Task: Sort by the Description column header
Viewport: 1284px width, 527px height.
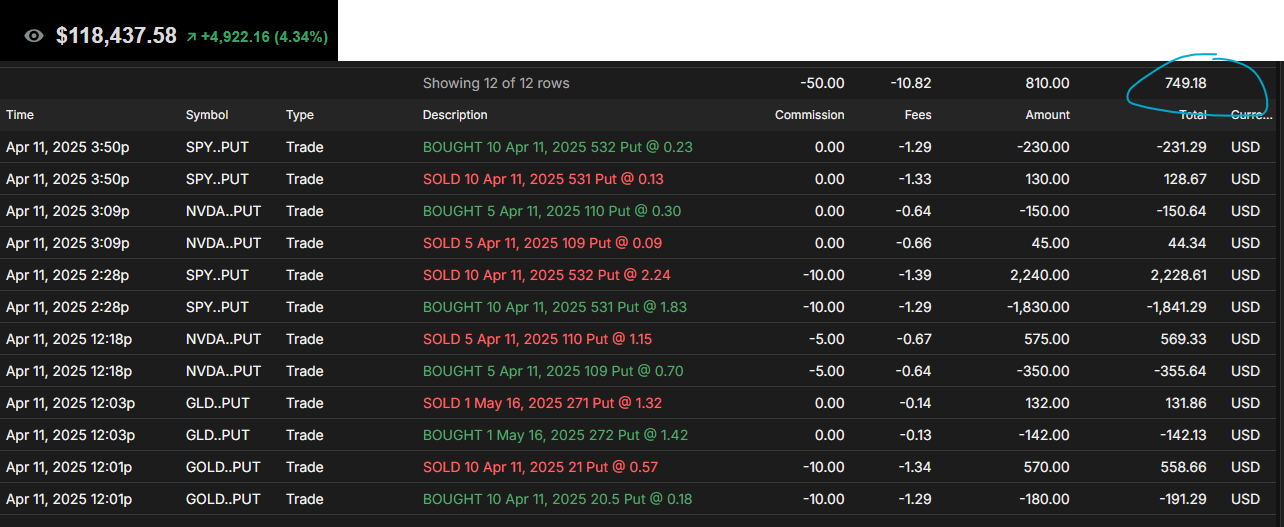Action: click(455, 115)
